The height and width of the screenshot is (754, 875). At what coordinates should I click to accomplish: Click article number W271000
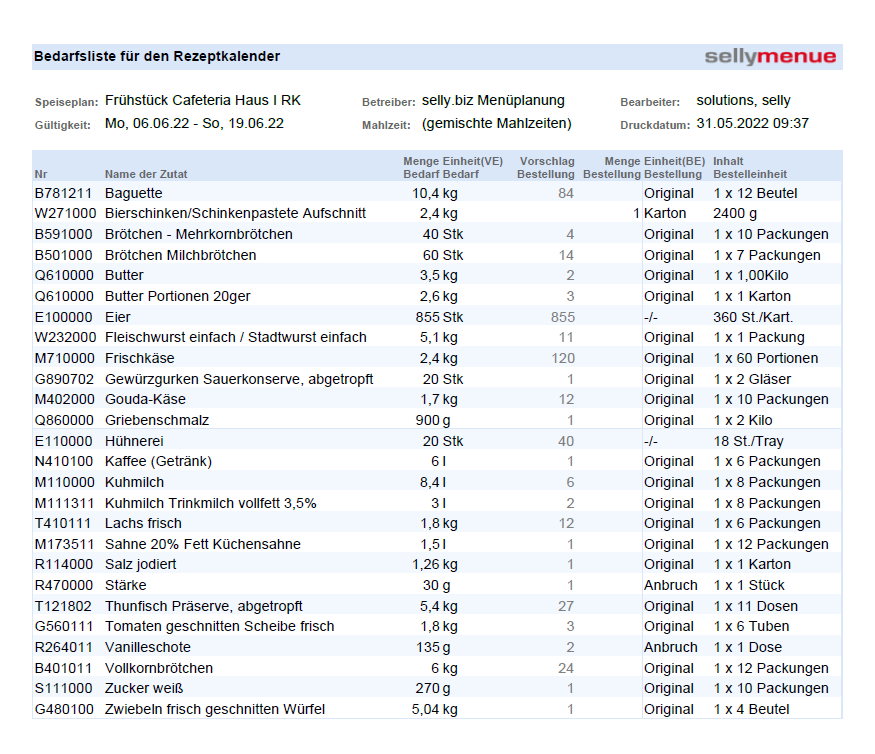(x=65, y=214)
